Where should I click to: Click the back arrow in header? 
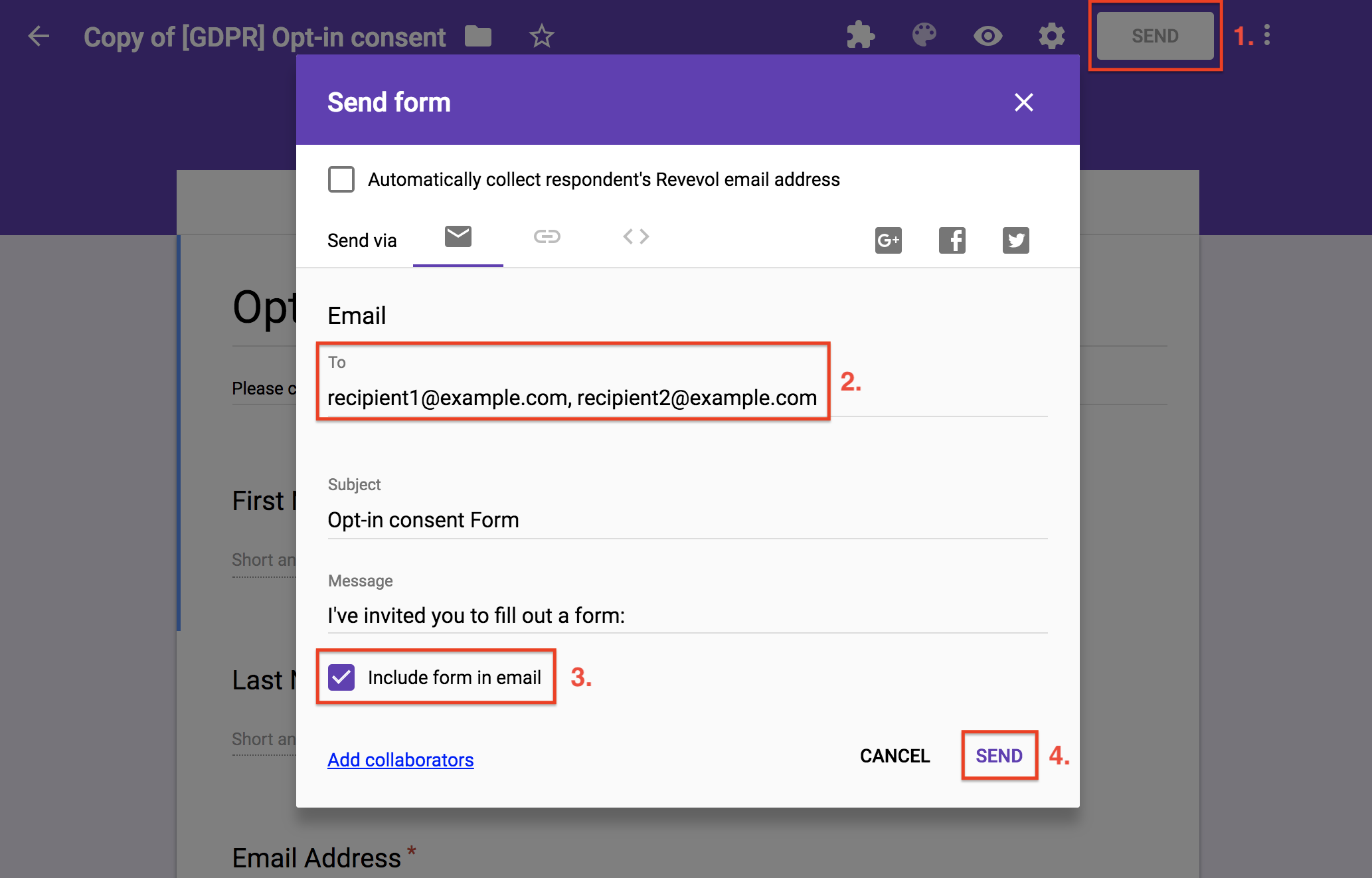pyautogui.click(x=39, y=36)
